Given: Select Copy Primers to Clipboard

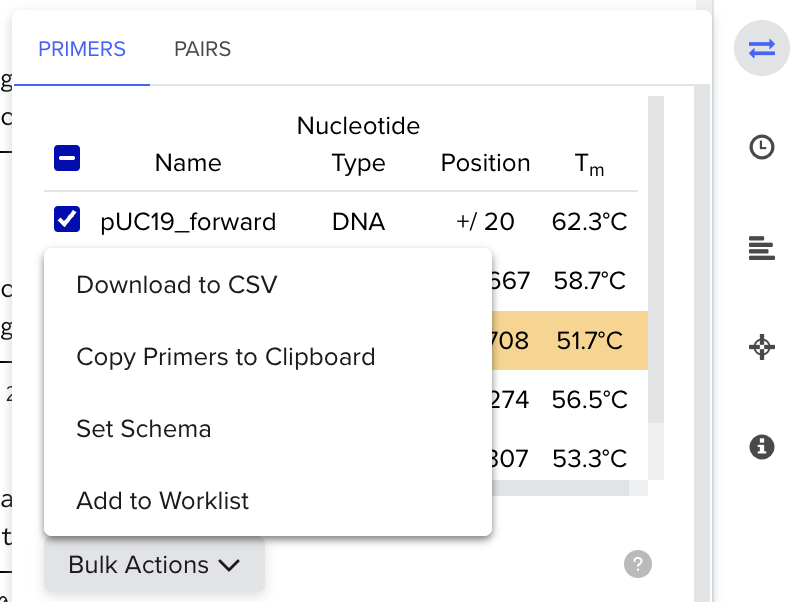Looking at the screenshot, I should [225, 356].
